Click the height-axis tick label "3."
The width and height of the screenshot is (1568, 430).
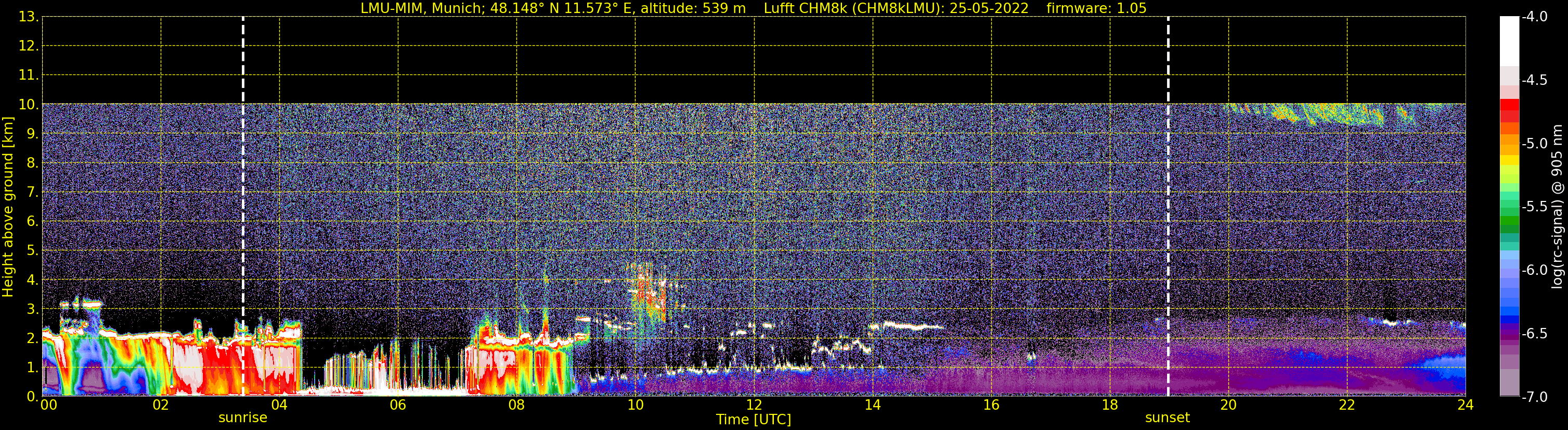pyautogui.click(x=32, y=309)
